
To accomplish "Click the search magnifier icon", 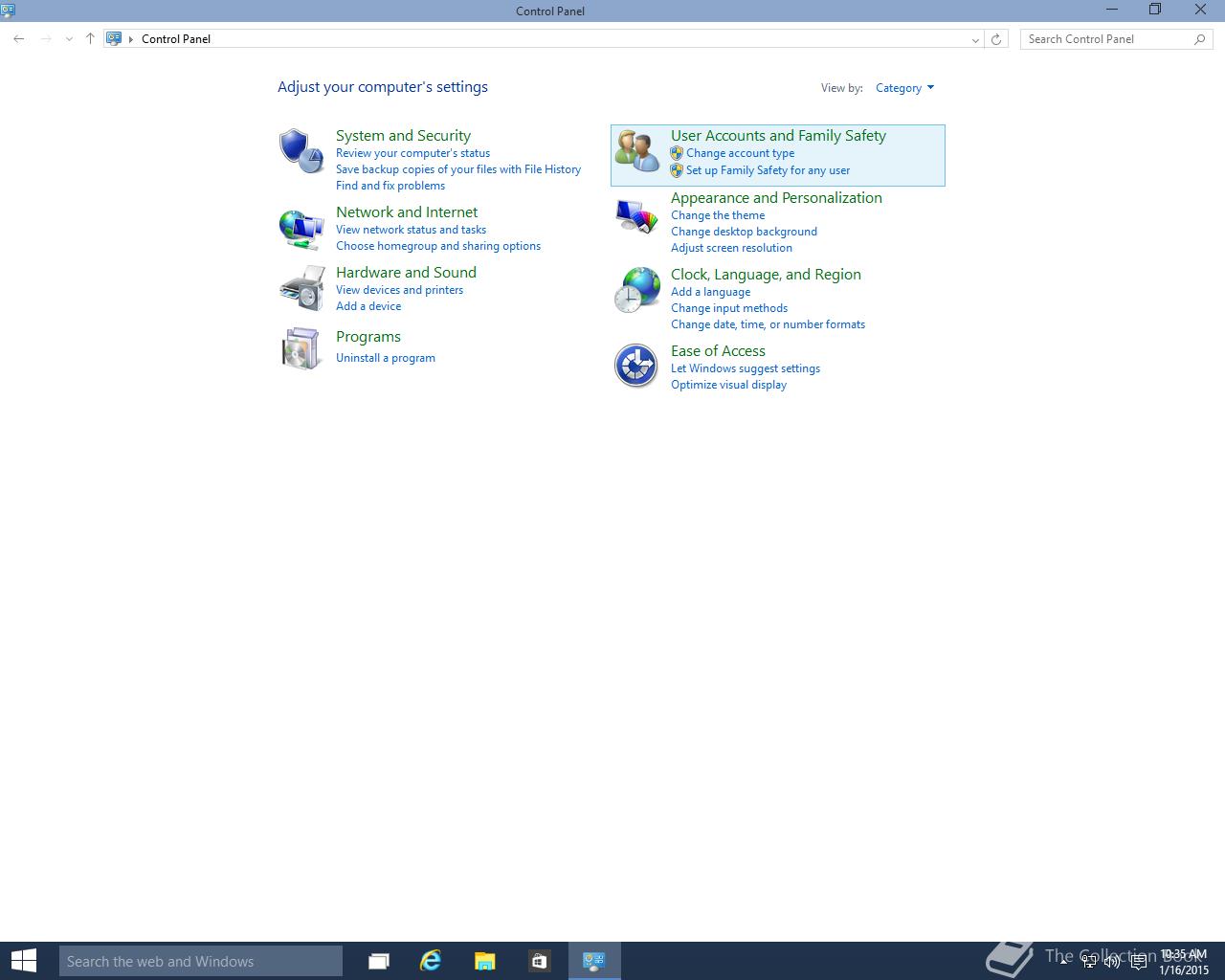I will 1200,39.
